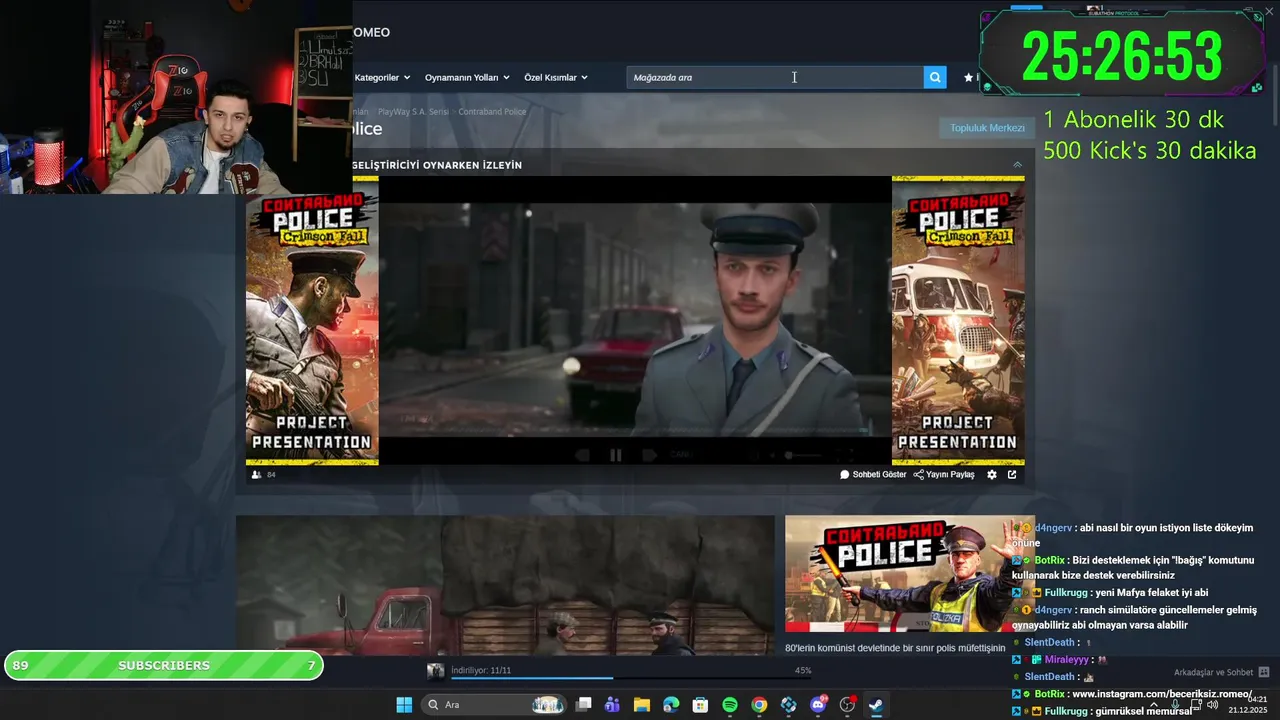The width and height of the screenshot is (1280, 720).
Task: Open broadcast settings gear icon
Action: [x=992, y=475]
